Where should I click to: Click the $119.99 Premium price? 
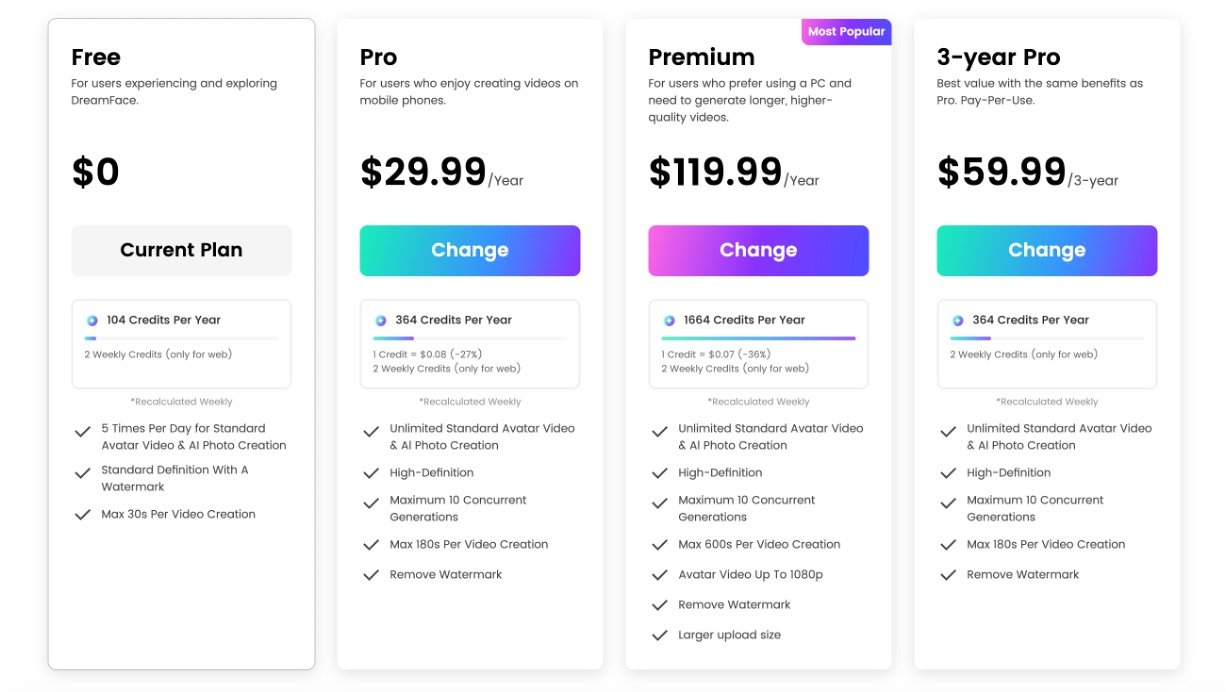pos(715,172)
